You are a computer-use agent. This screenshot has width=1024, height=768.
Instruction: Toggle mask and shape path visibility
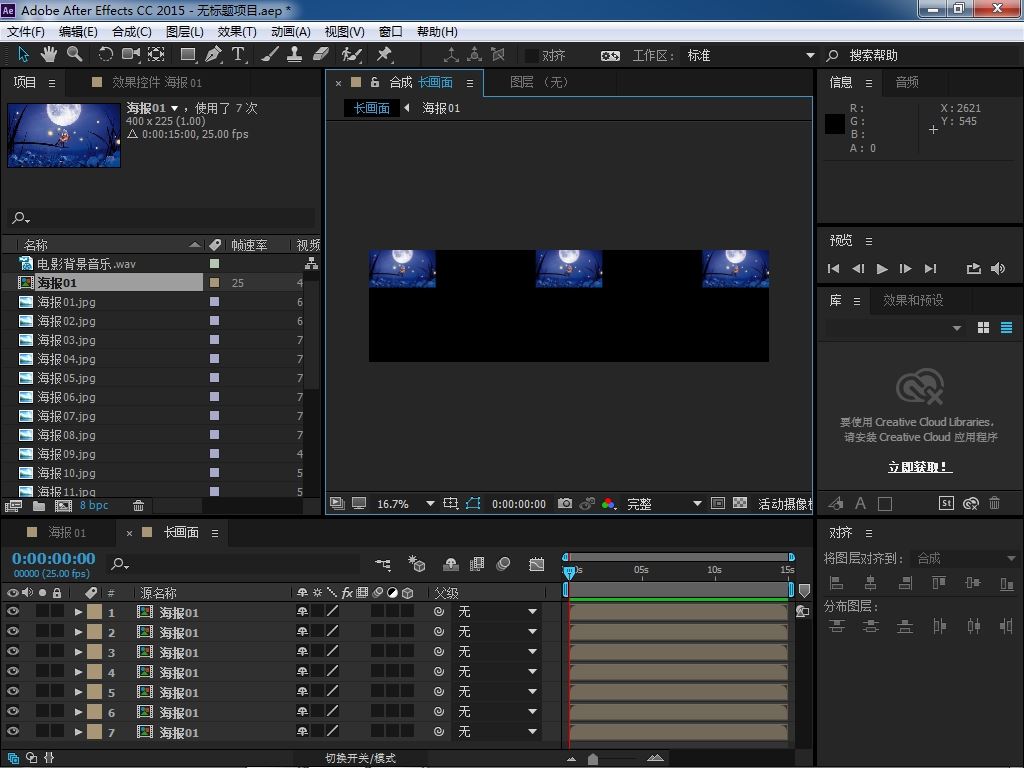(473, 504)
